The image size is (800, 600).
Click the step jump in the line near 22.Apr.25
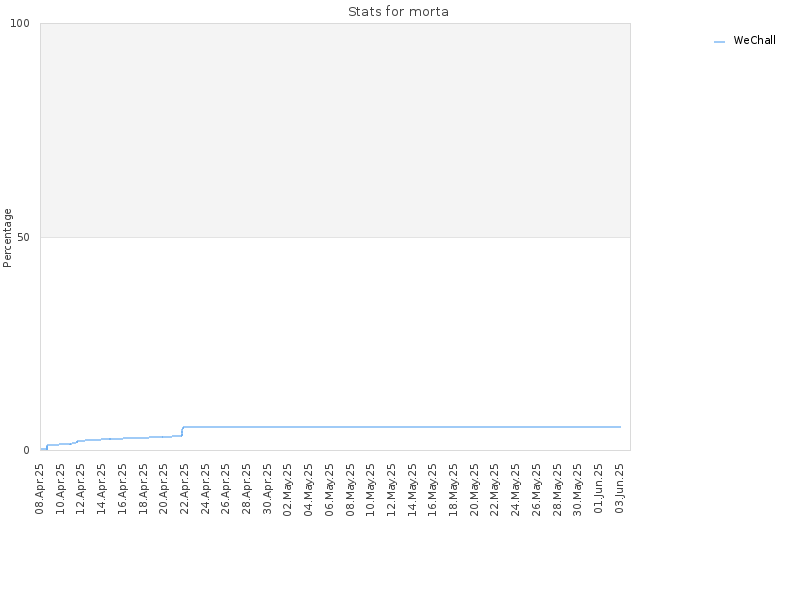[x=182, y=431]
